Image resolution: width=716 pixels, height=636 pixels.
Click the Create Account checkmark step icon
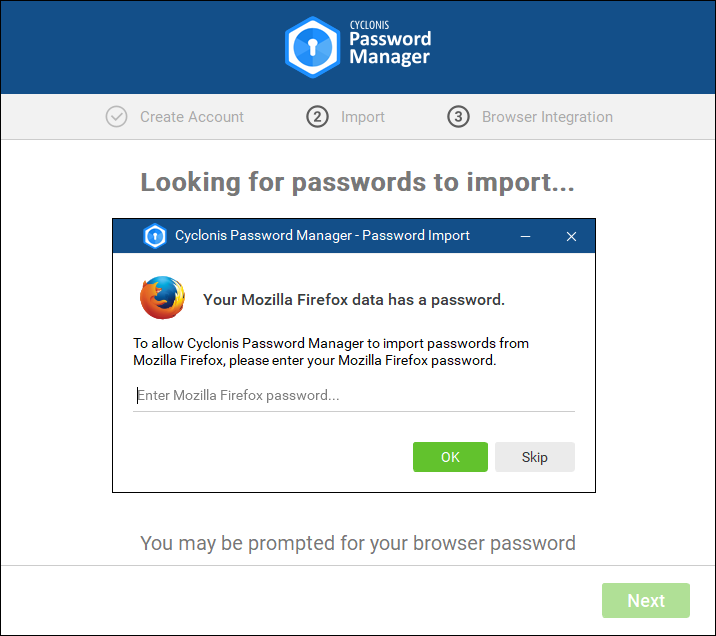point(117,117)
